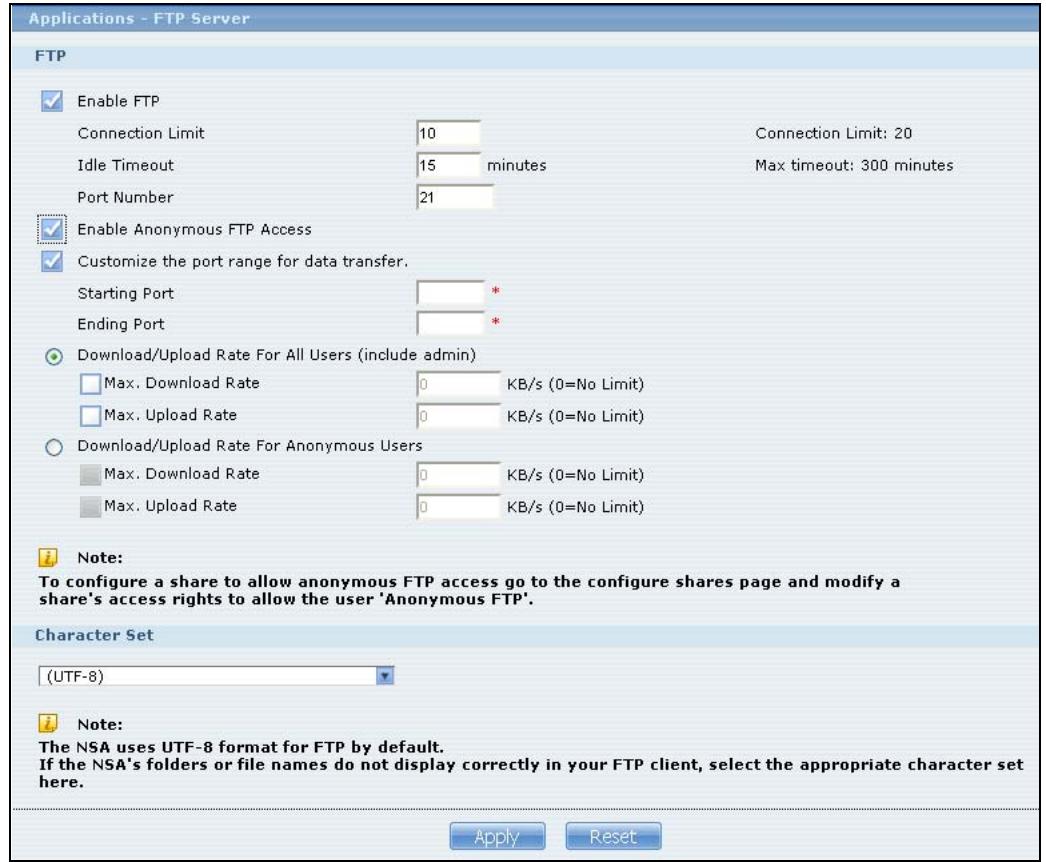Click the 'Starting Port' label
Screen dimensions: 1046x862
[x=125, y=294]
